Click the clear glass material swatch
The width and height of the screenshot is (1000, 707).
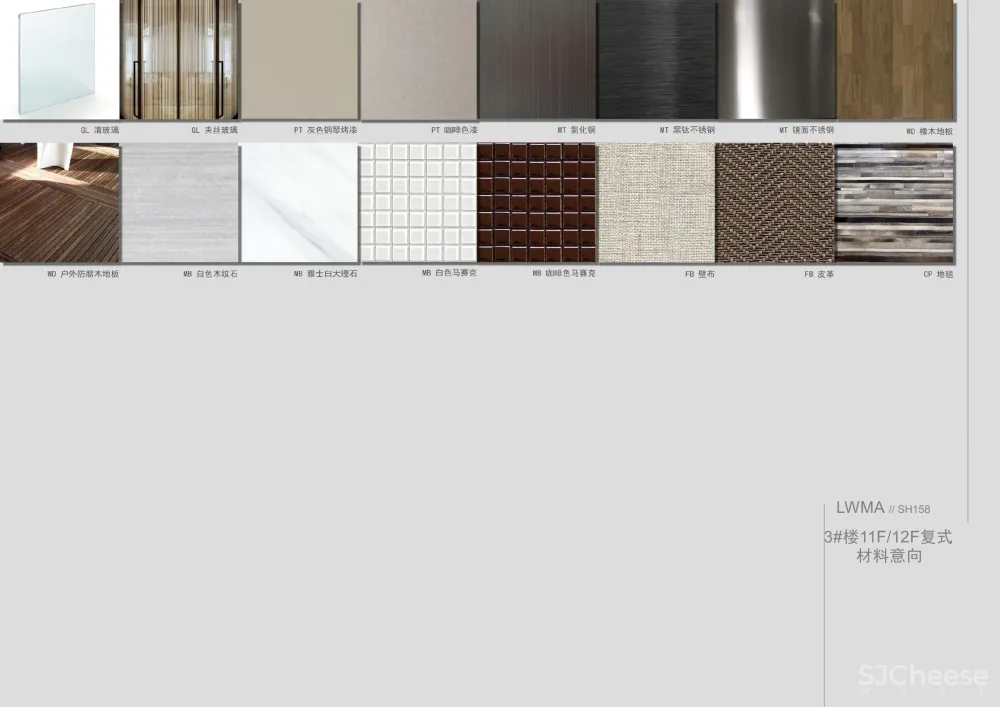(x=59, y=60)
